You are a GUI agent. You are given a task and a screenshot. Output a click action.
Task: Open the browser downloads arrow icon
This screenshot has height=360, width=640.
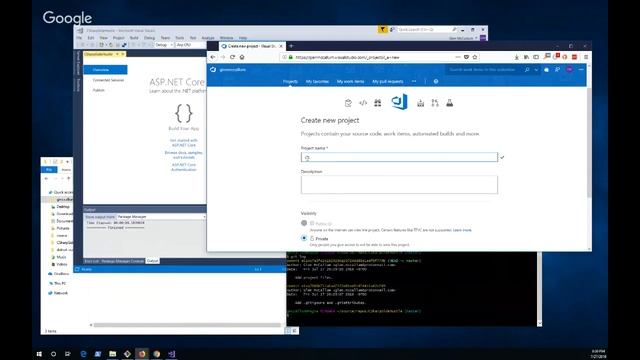(517, 57)
